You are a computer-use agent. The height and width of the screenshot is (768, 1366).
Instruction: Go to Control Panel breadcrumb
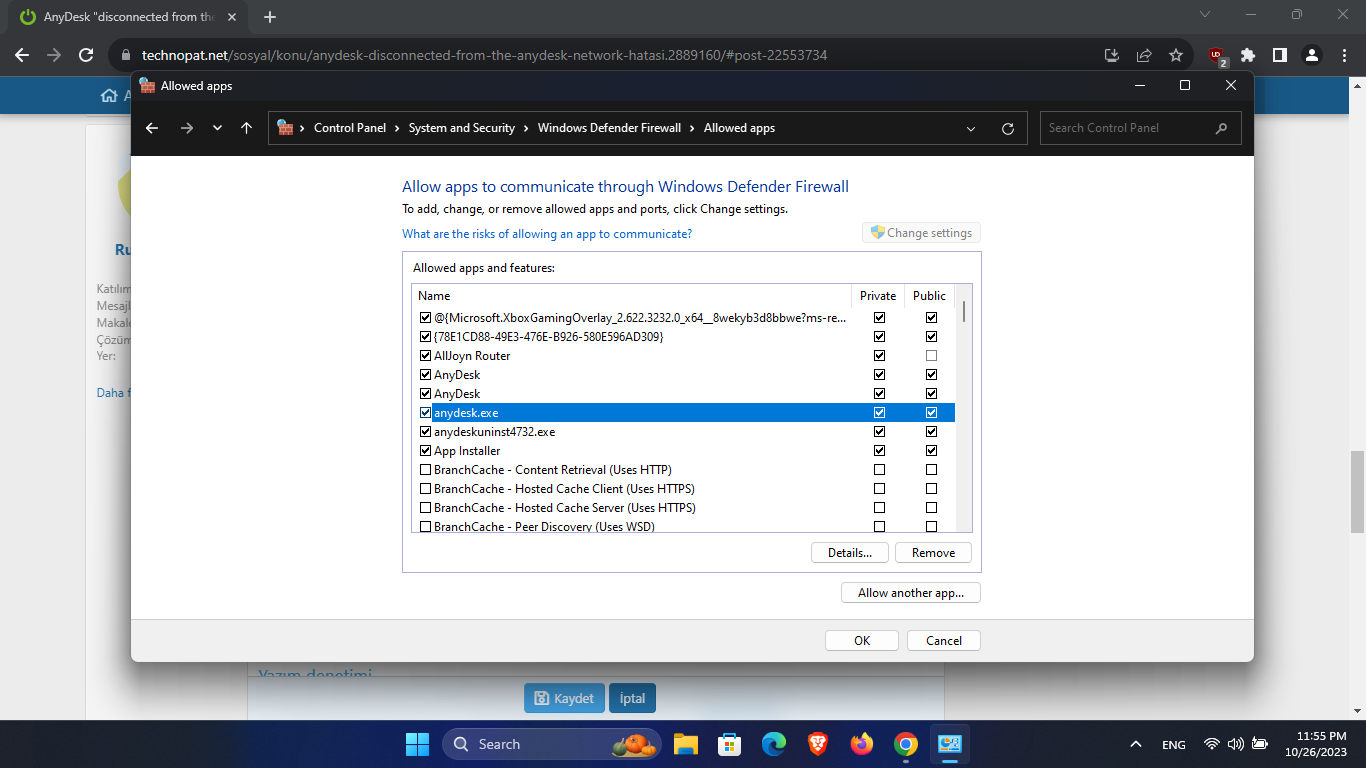(350, 128)
